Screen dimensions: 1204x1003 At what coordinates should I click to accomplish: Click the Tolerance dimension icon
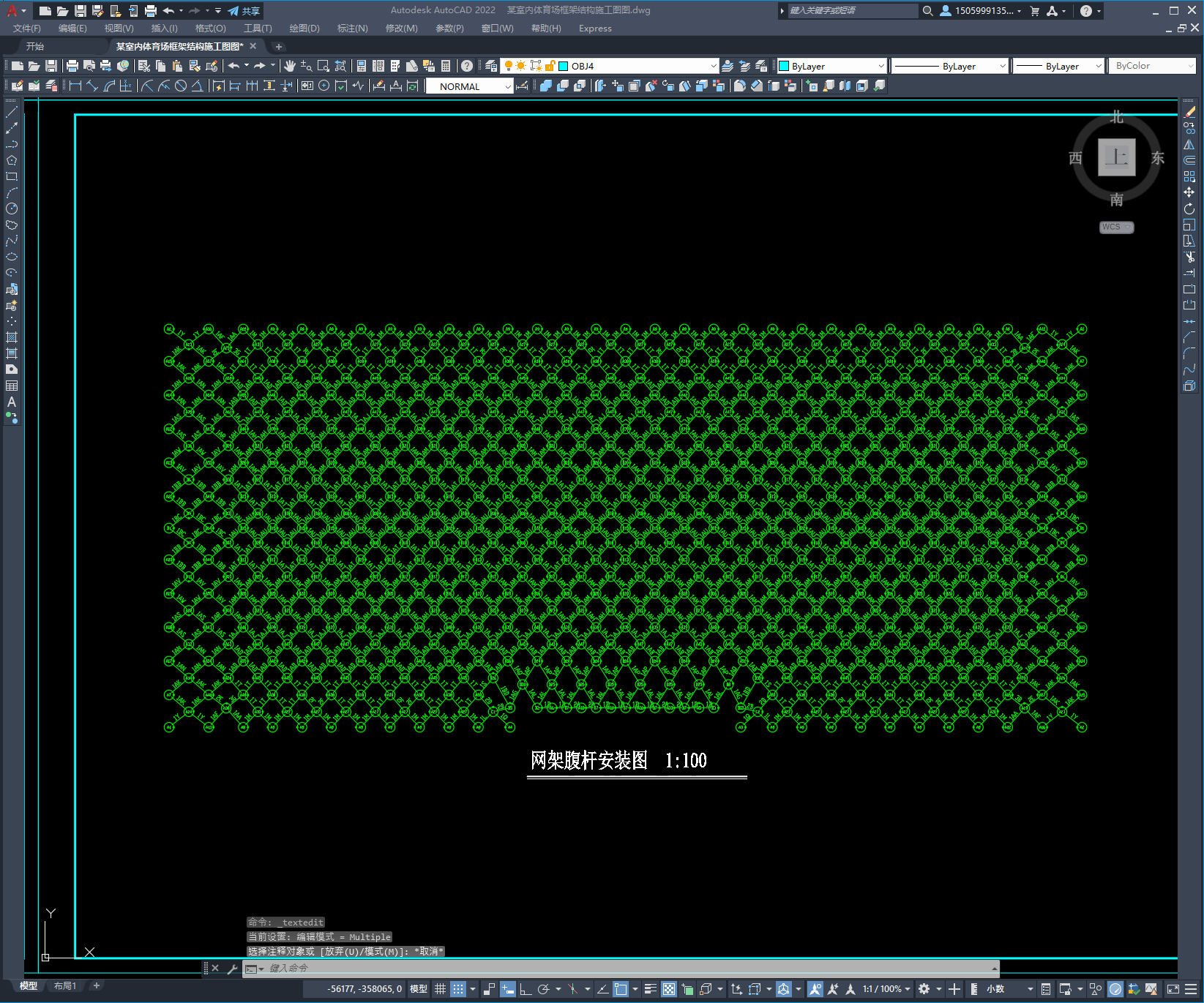pyautogui.click(x=307, y=86)
